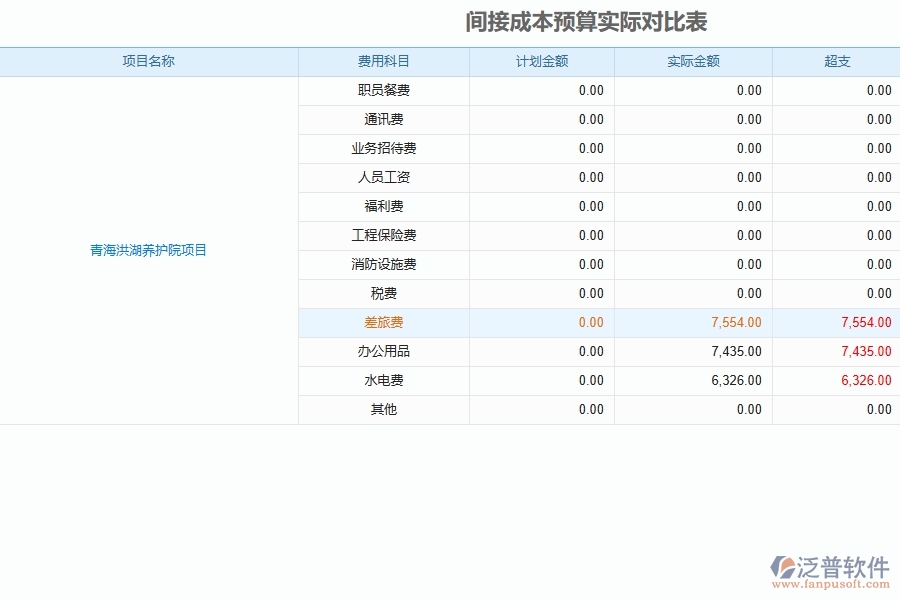Select the 其他 expense row

(x=383, y=409)
